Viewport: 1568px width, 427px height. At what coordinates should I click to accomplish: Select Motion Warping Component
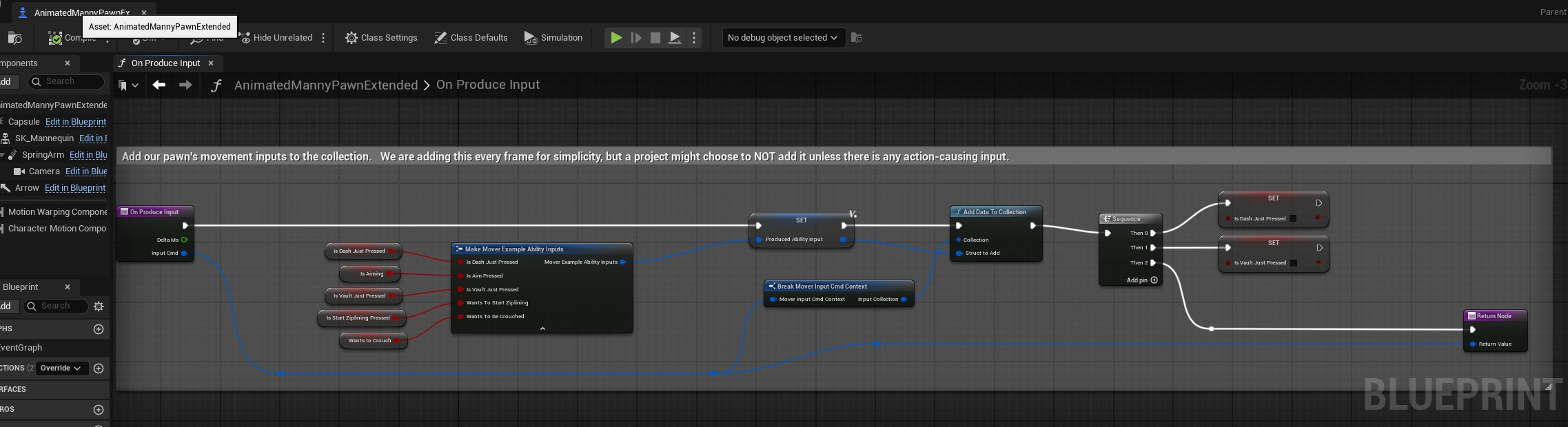click(x=57, y=212)
